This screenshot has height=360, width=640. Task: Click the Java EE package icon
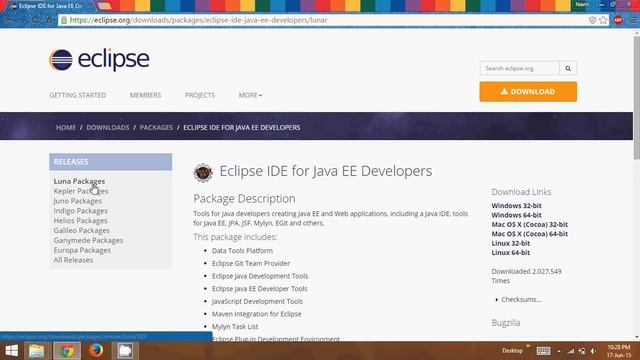pos(203,172)
